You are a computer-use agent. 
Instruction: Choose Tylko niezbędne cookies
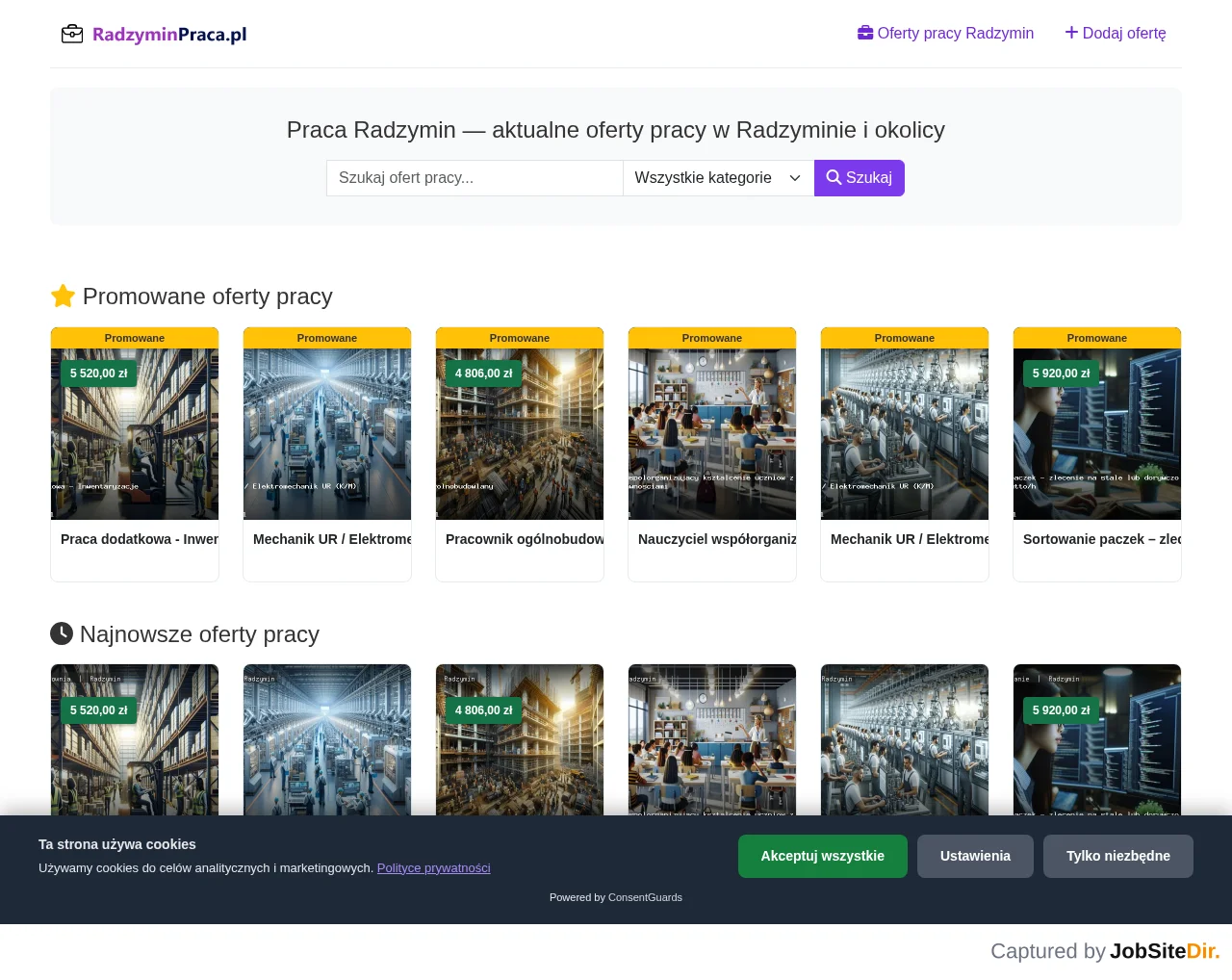pos(1118,856)
